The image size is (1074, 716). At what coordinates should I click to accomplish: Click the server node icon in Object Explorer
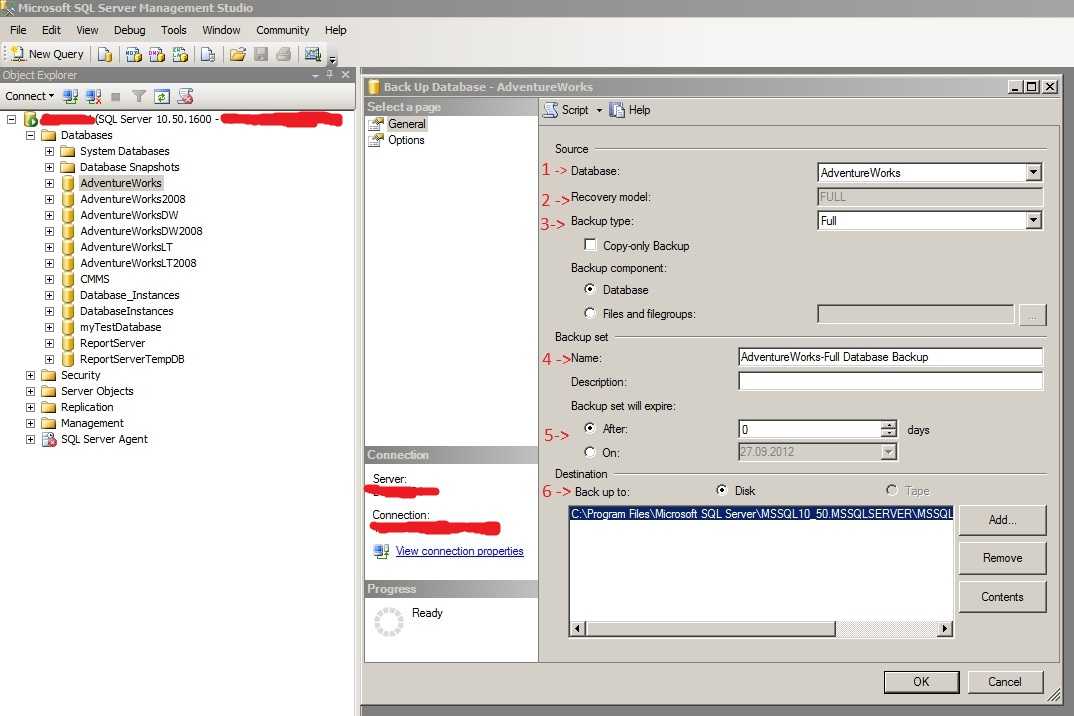click(x=31, y=119)
